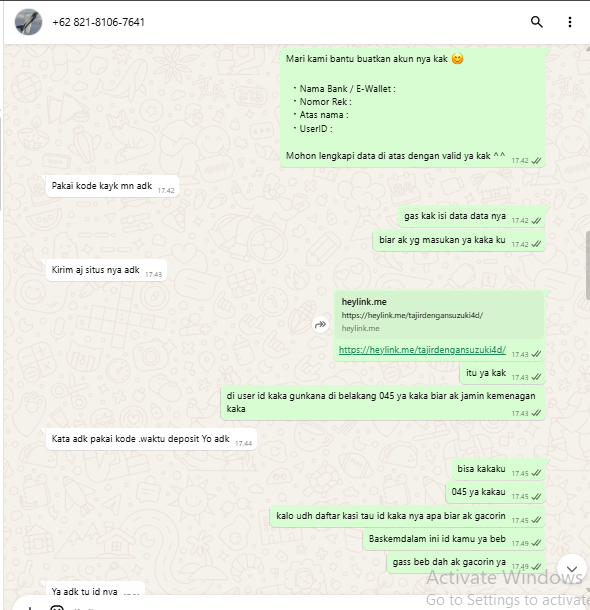The image size is (590, 610).
Task: Click the smiley emoji in first message
Action: 457,59
